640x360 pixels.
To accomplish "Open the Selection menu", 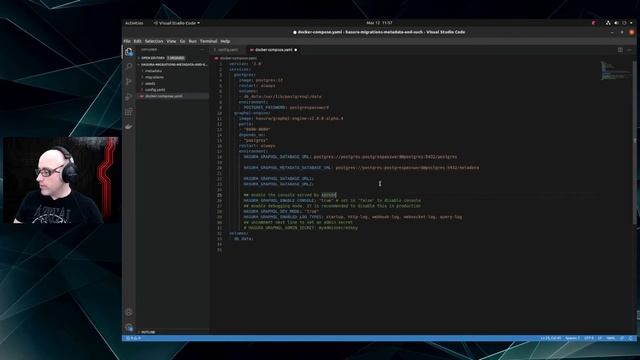I will (x=154, y=41).
